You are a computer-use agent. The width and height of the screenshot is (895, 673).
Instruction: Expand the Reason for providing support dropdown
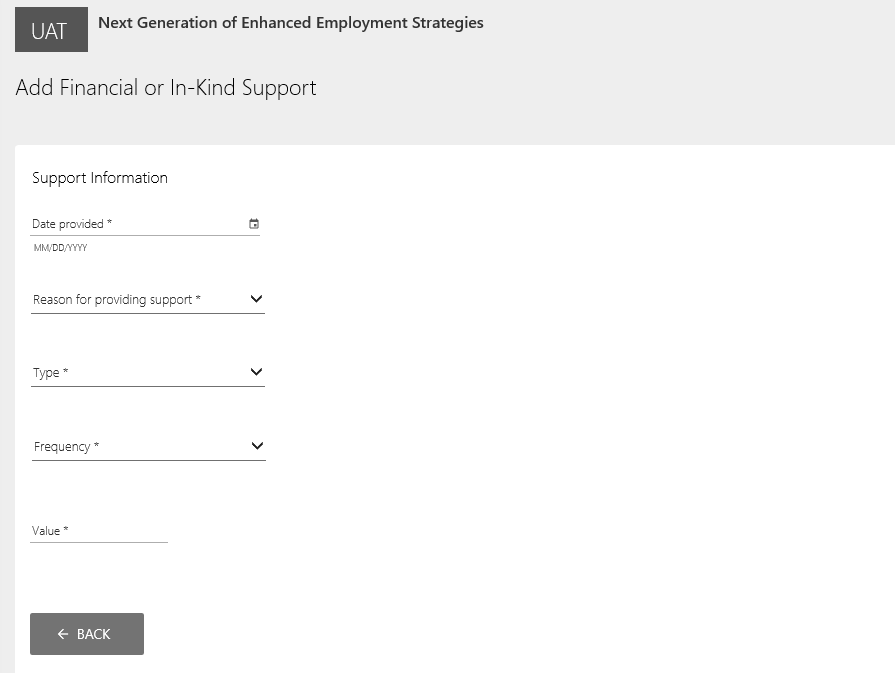click(140, 300)
